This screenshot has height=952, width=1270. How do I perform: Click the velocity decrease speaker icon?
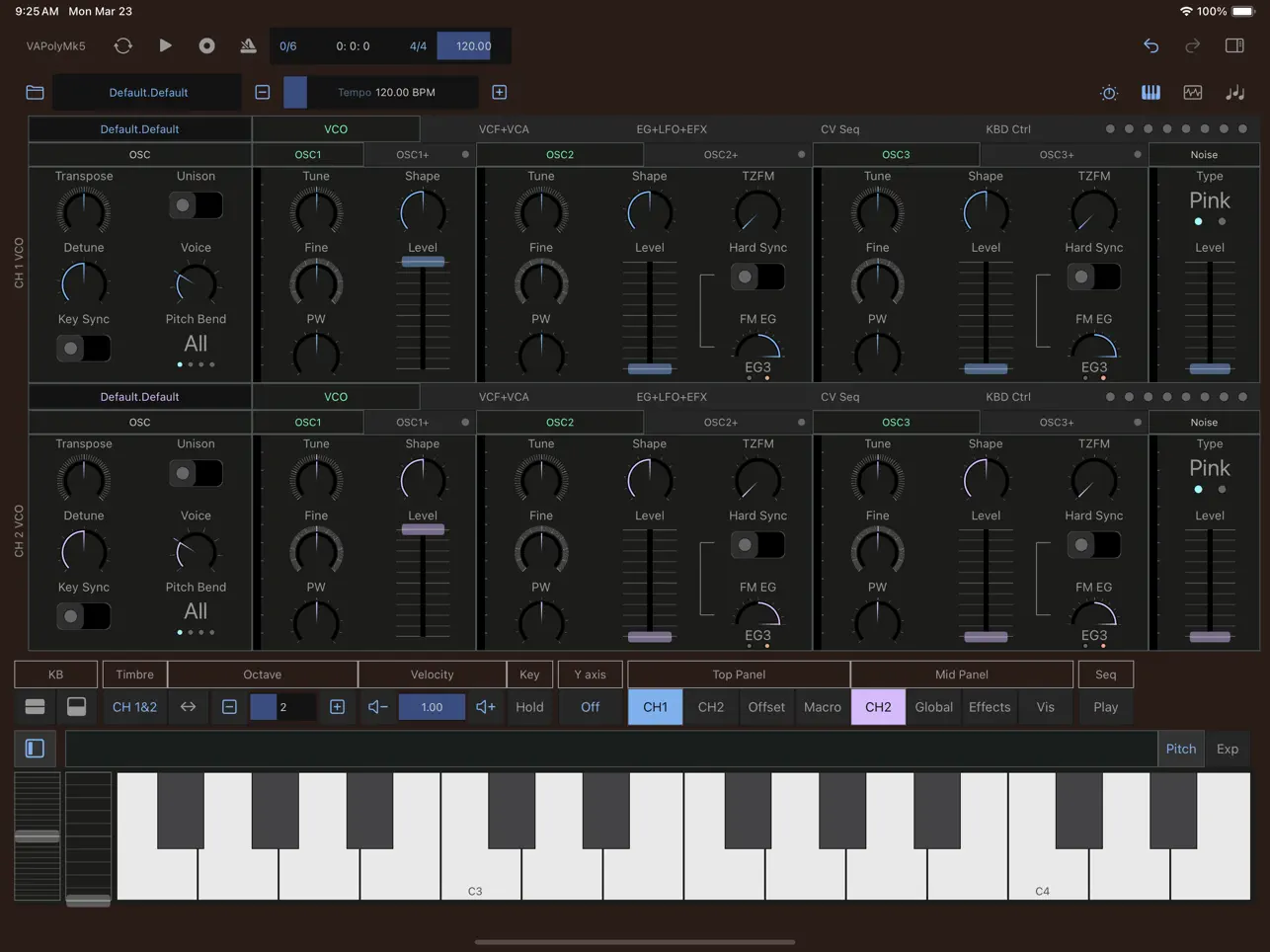click(x=377, y=707)
